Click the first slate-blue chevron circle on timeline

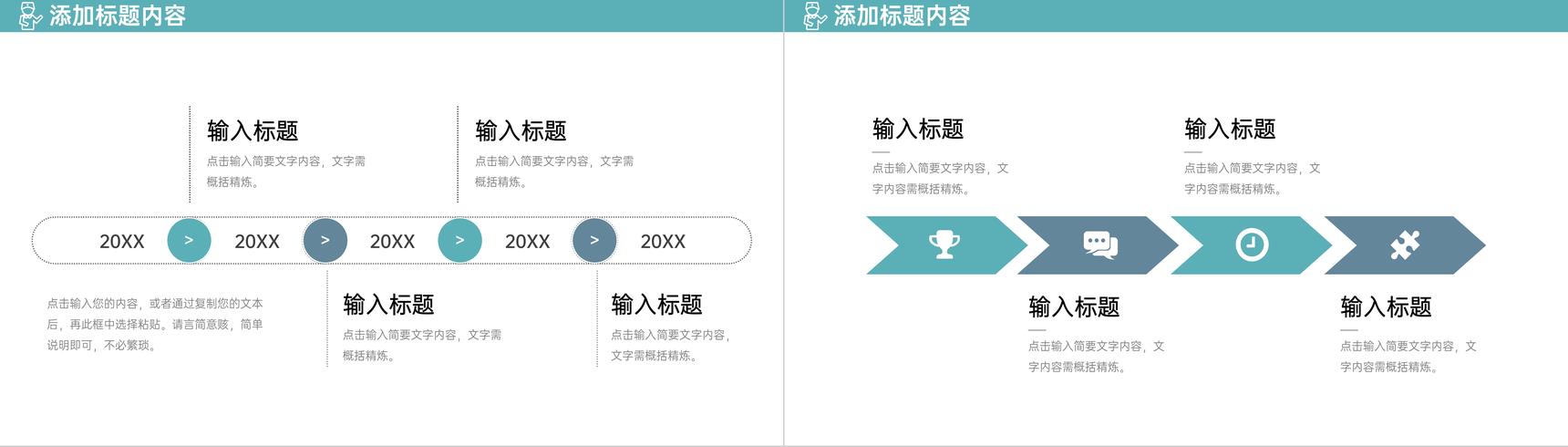(x=325, y=241)
